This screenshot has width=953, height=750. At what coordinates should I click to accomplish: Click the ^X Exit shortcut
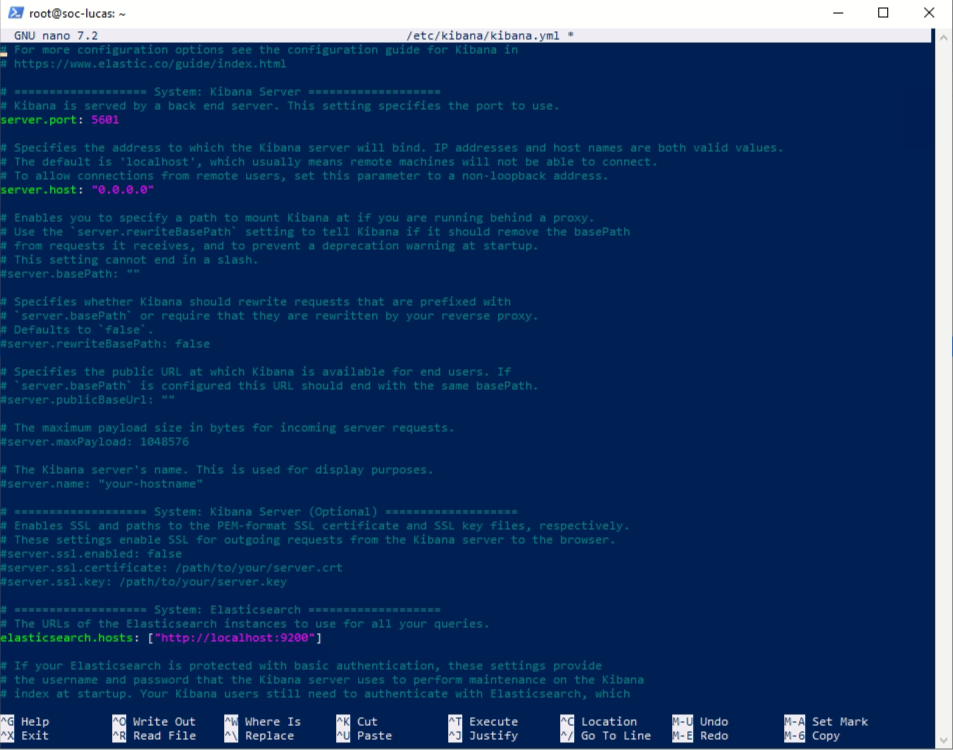(x=25, y=735)
